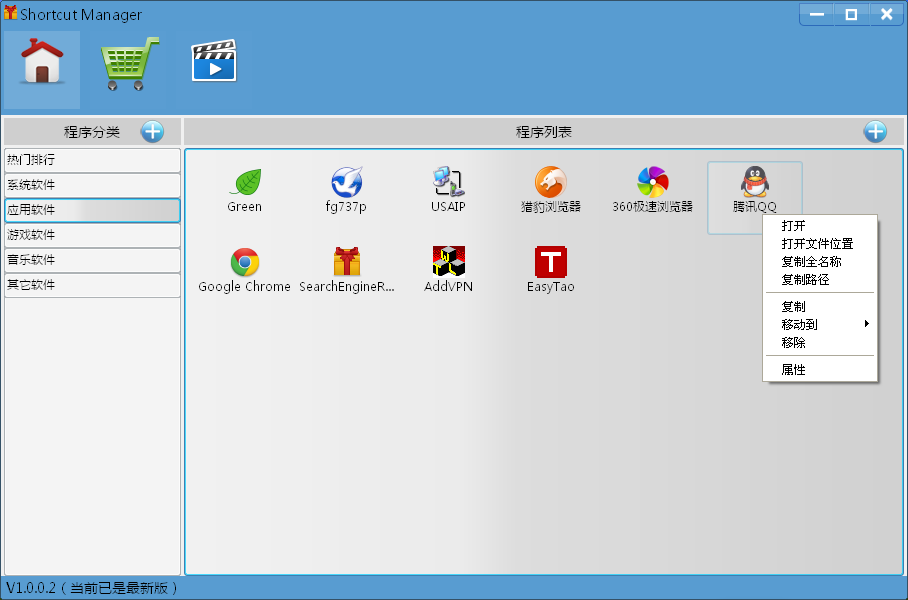The height and width of the screenshot is (600, 908).
Task: Choose 游戏软件 category
Action: 93,235
